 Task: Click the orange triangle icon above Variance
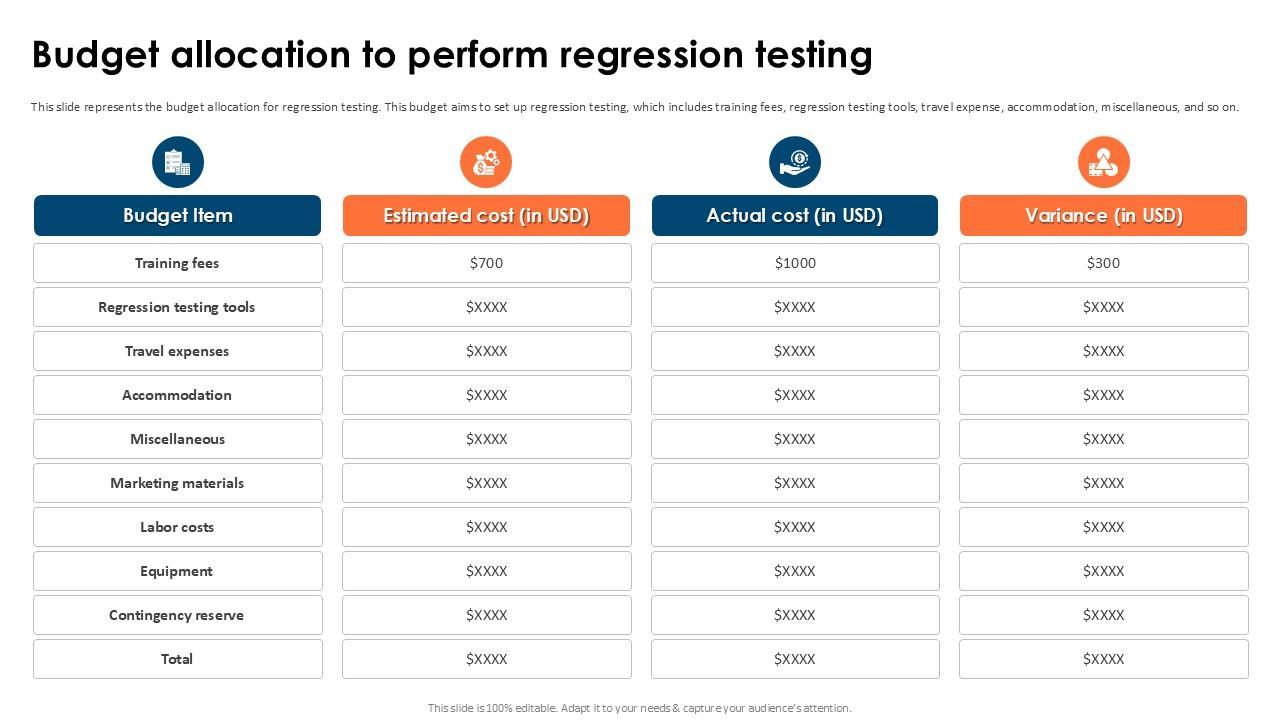point(1104,162)
